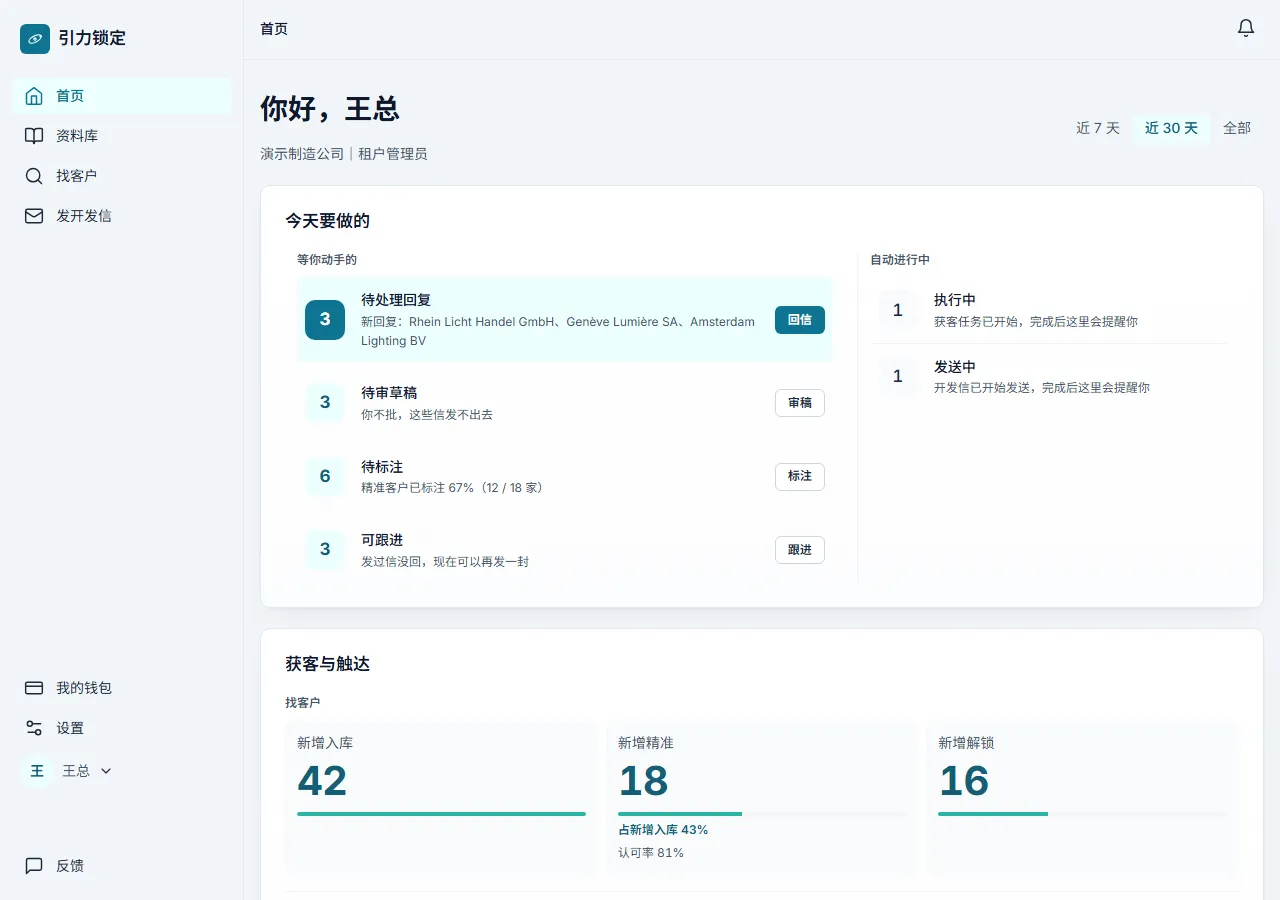The height and width of the screenshot is (900, 1280).
Task: Go to 找客户 in the sidebar
Action: [122, 176]
